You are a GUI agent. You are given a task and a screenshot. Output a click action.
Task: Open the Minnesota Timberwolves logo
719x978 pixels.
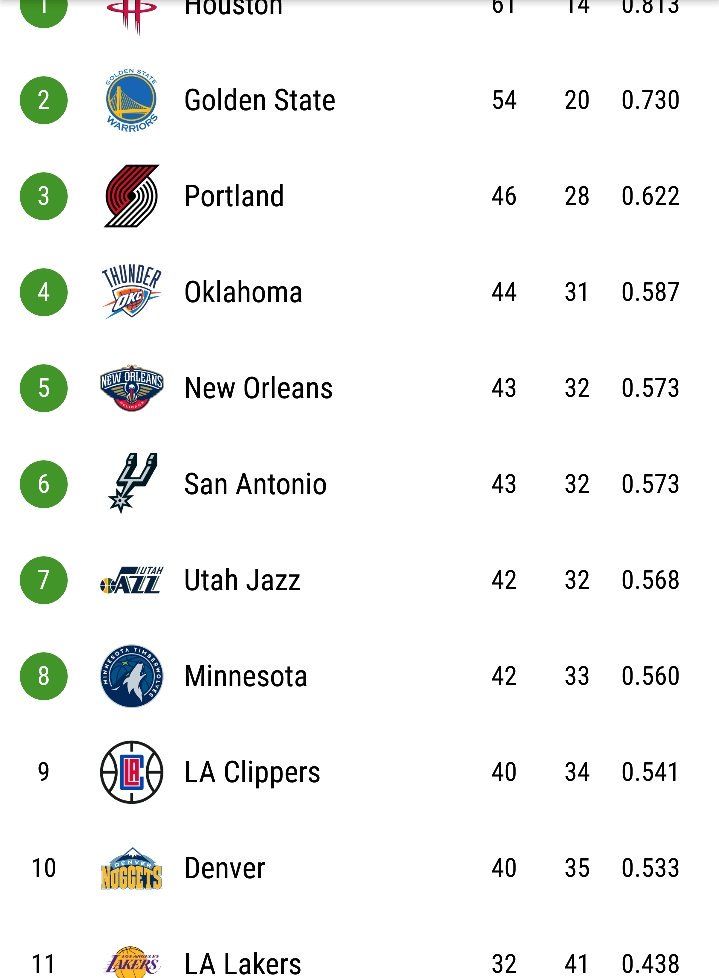pos(132,676)
